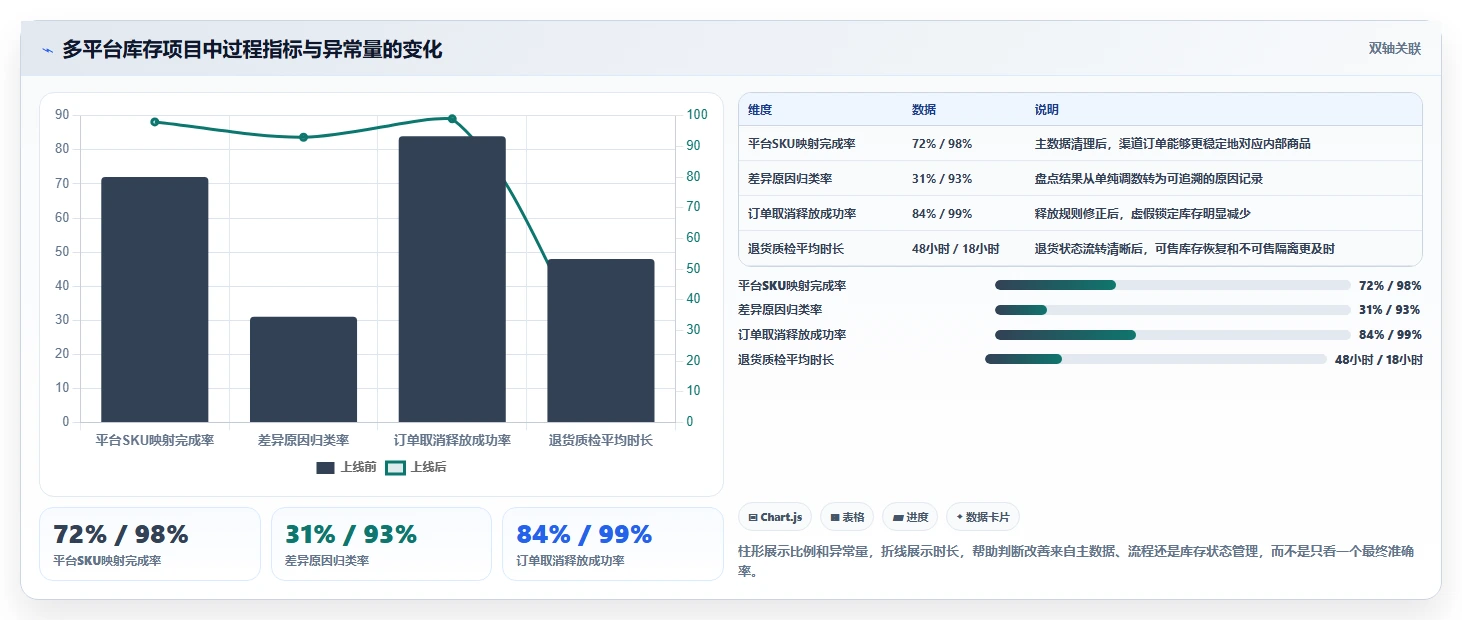The image size is (1462, 620).
Task: Select table cell 差异原因归类率
Action: point(790,179)
